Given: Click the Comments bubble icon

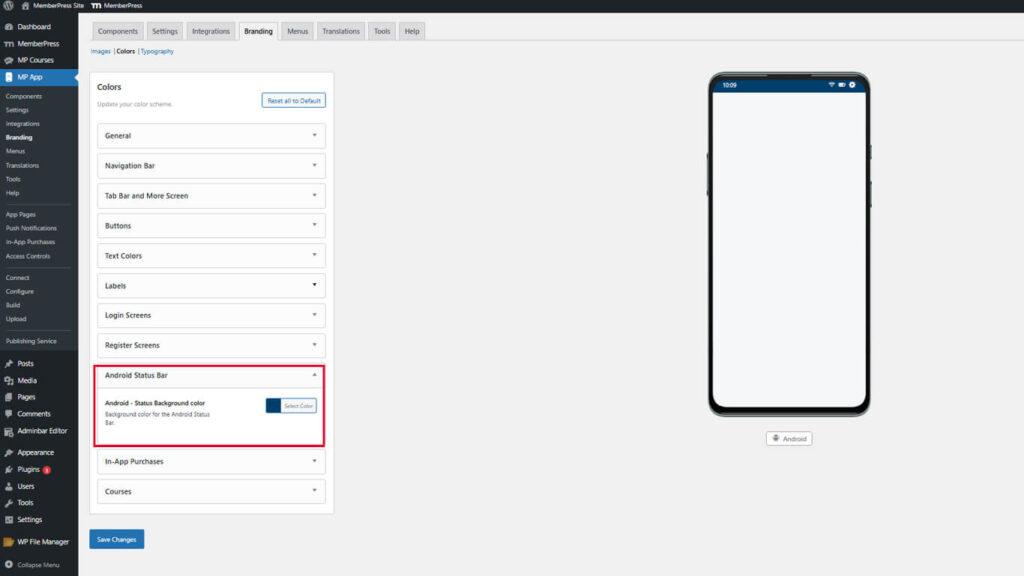Looking at the screenshot, I should point(9,413).
